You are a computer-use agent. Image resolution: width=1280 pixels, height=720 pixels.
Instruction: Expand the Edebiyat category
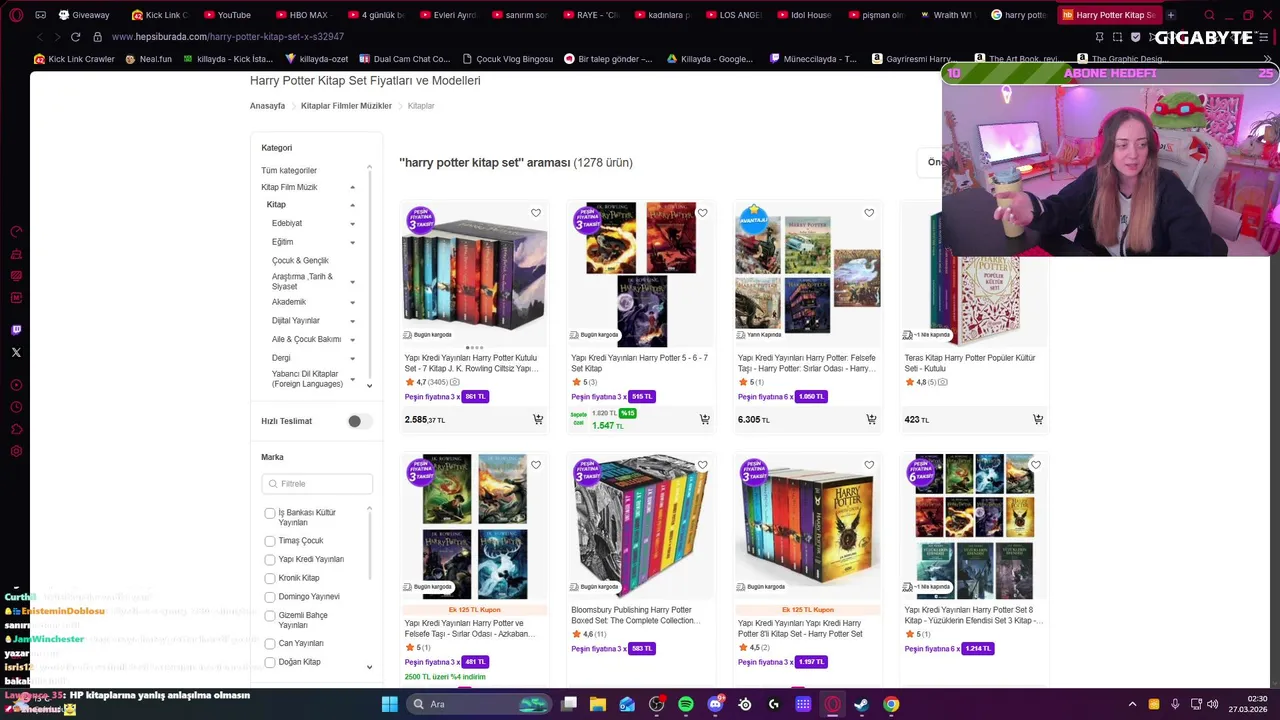point(352,224)
